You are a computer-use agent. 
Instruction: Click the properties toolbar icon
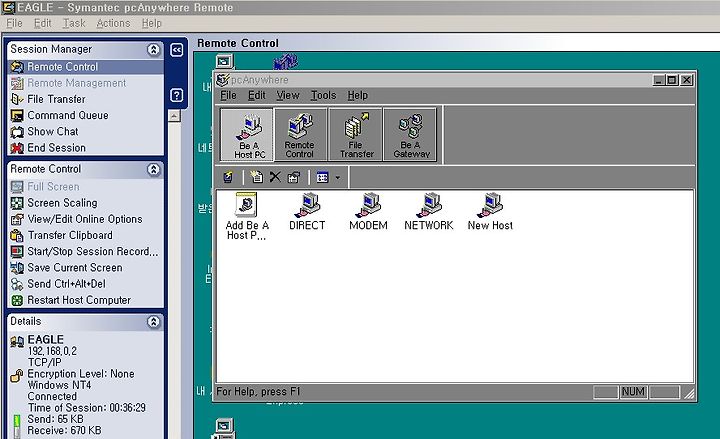293,177
